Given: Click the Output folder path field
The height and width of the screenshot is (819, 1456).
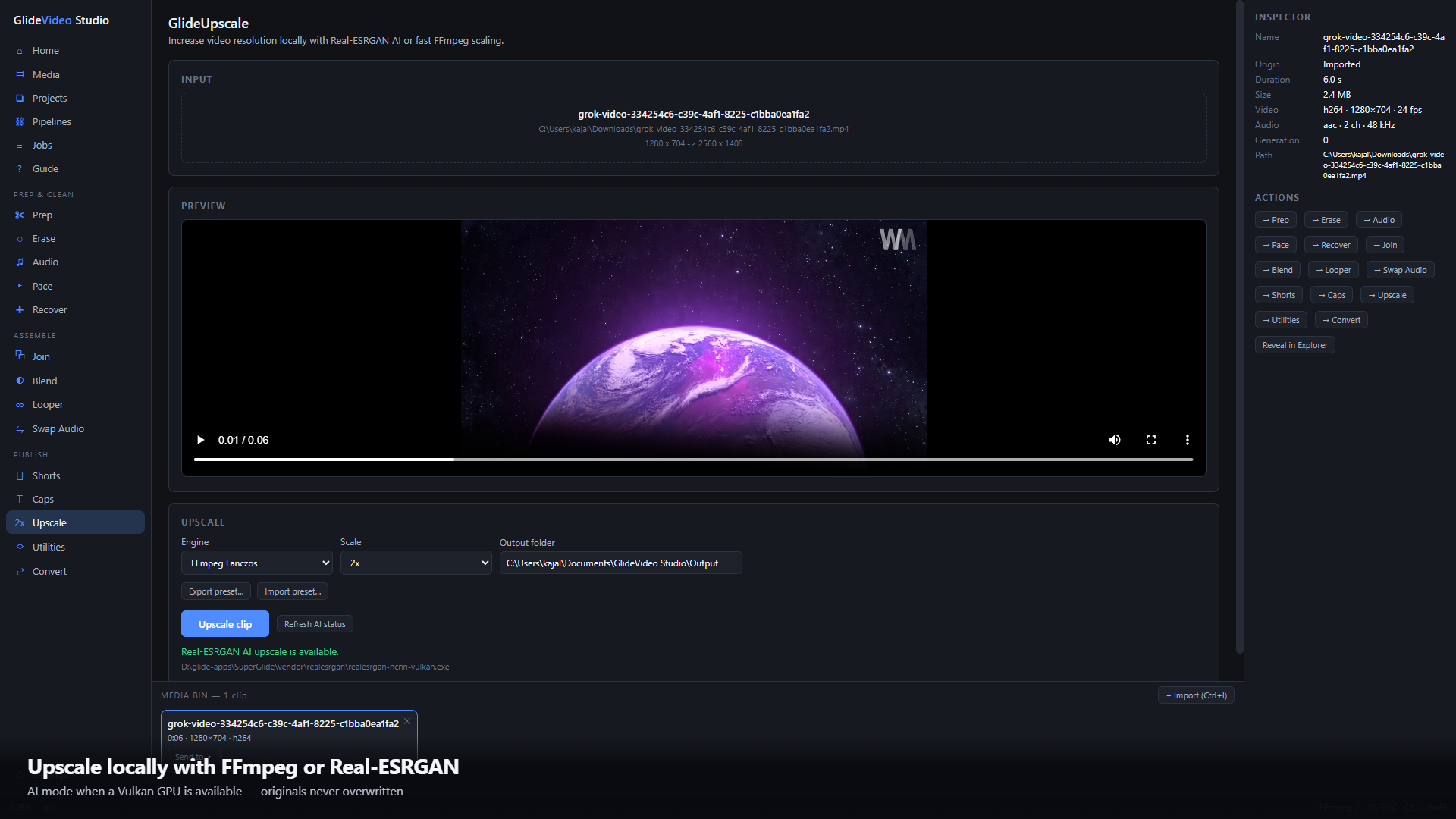Looking at the screenshot, I should point(620,563).
